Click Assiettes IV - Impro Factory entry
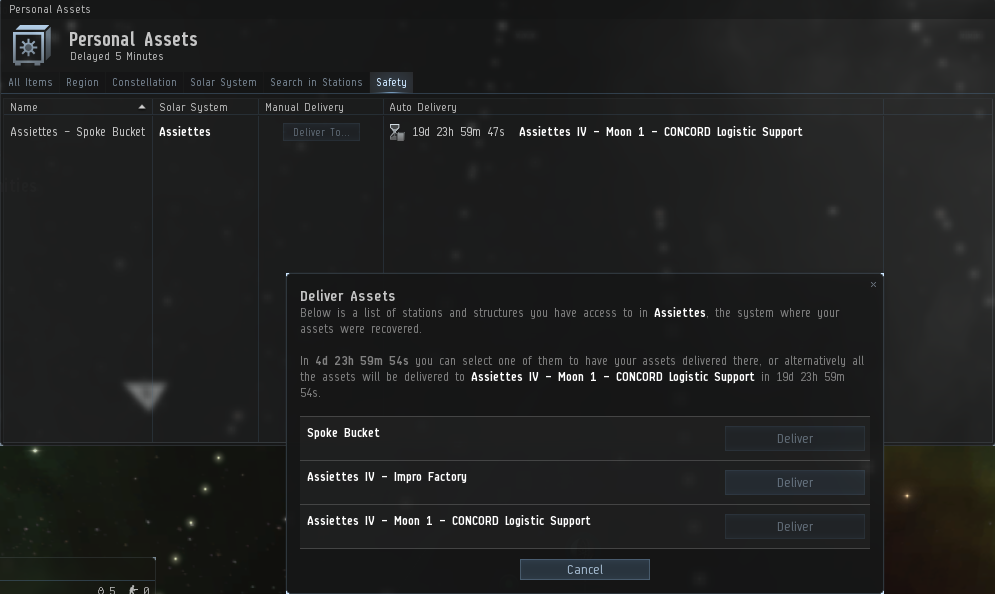This screenshot has width=995, height=594. 387,477
